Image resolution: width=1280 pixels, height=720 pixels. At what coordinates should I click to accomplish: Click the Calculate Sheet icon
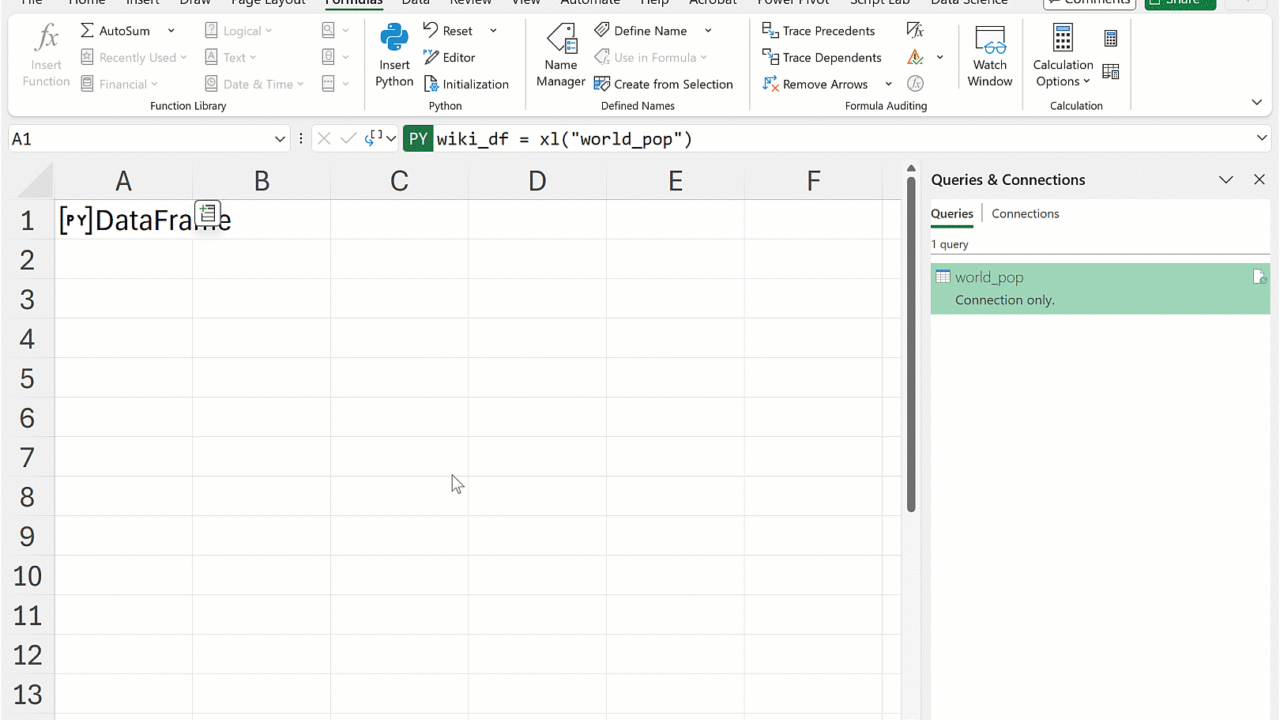[x=1111, y=72]
